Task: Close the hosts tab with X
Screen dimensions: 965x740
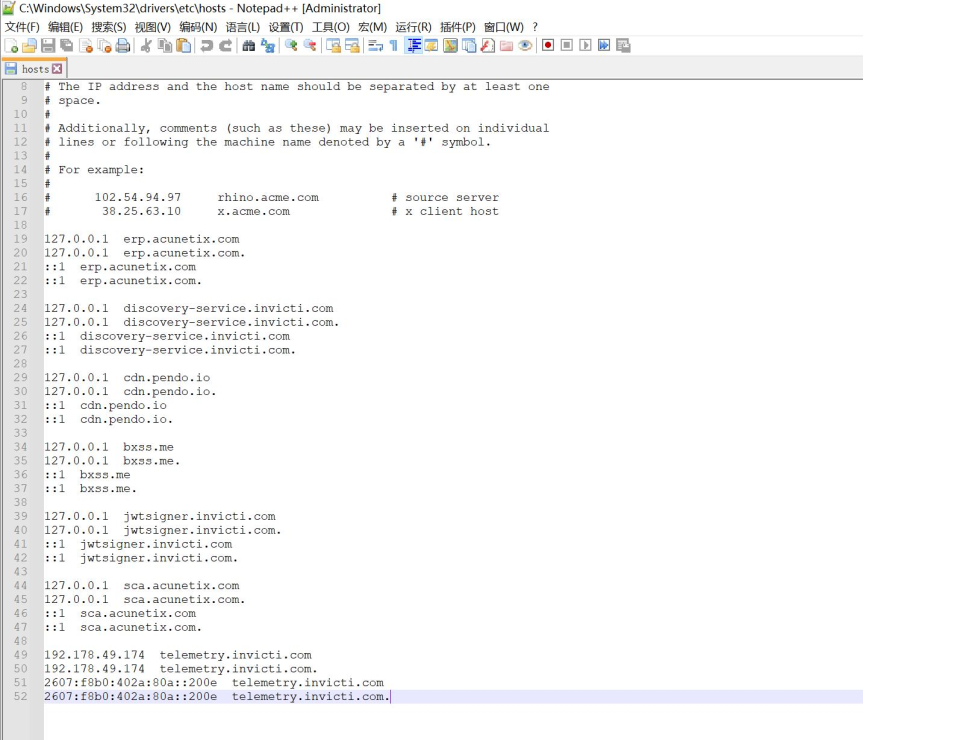Action: (57, 69)
